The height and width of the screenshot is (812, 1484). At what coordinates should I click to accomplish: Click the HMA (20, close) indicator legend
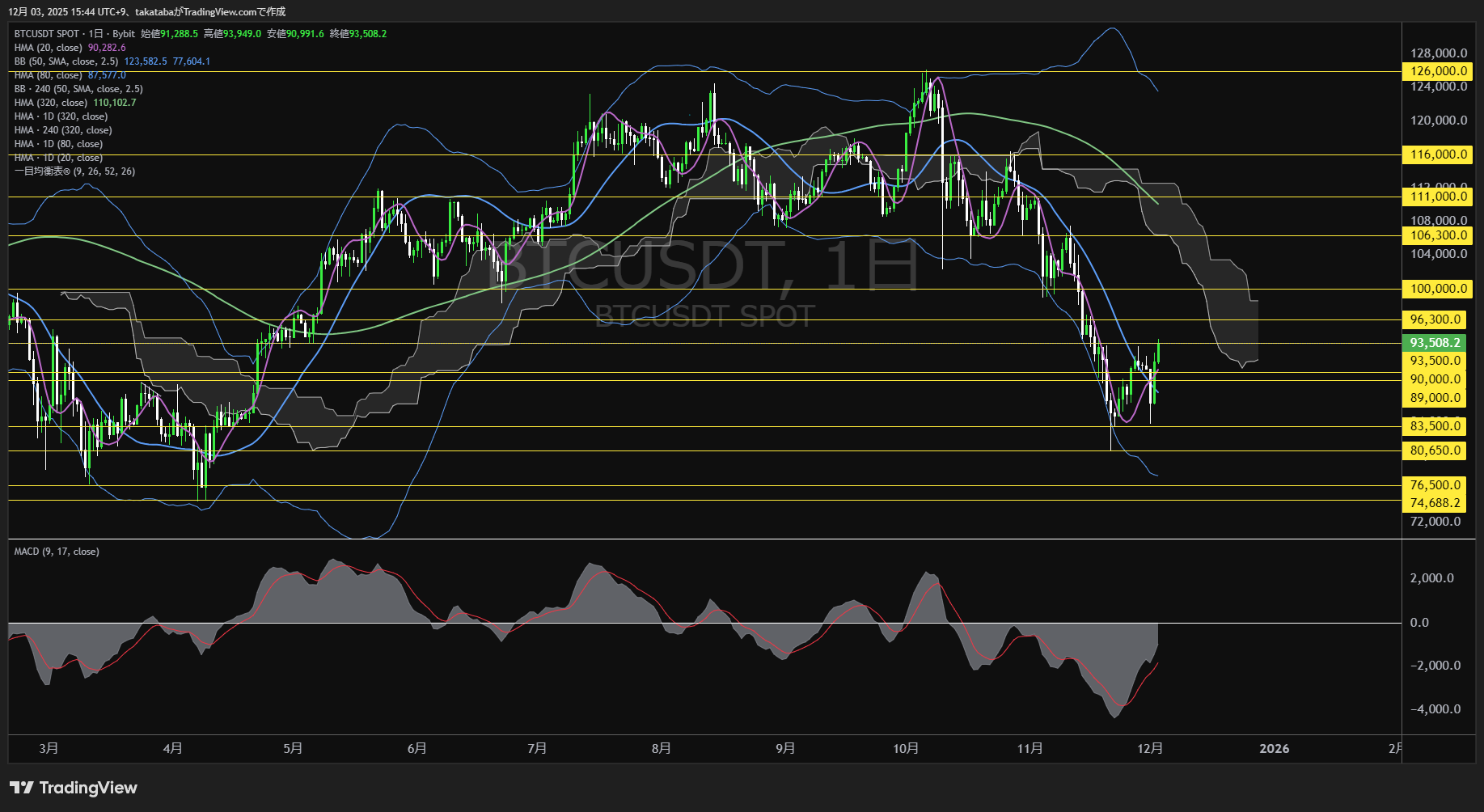[x=49, y=48]
